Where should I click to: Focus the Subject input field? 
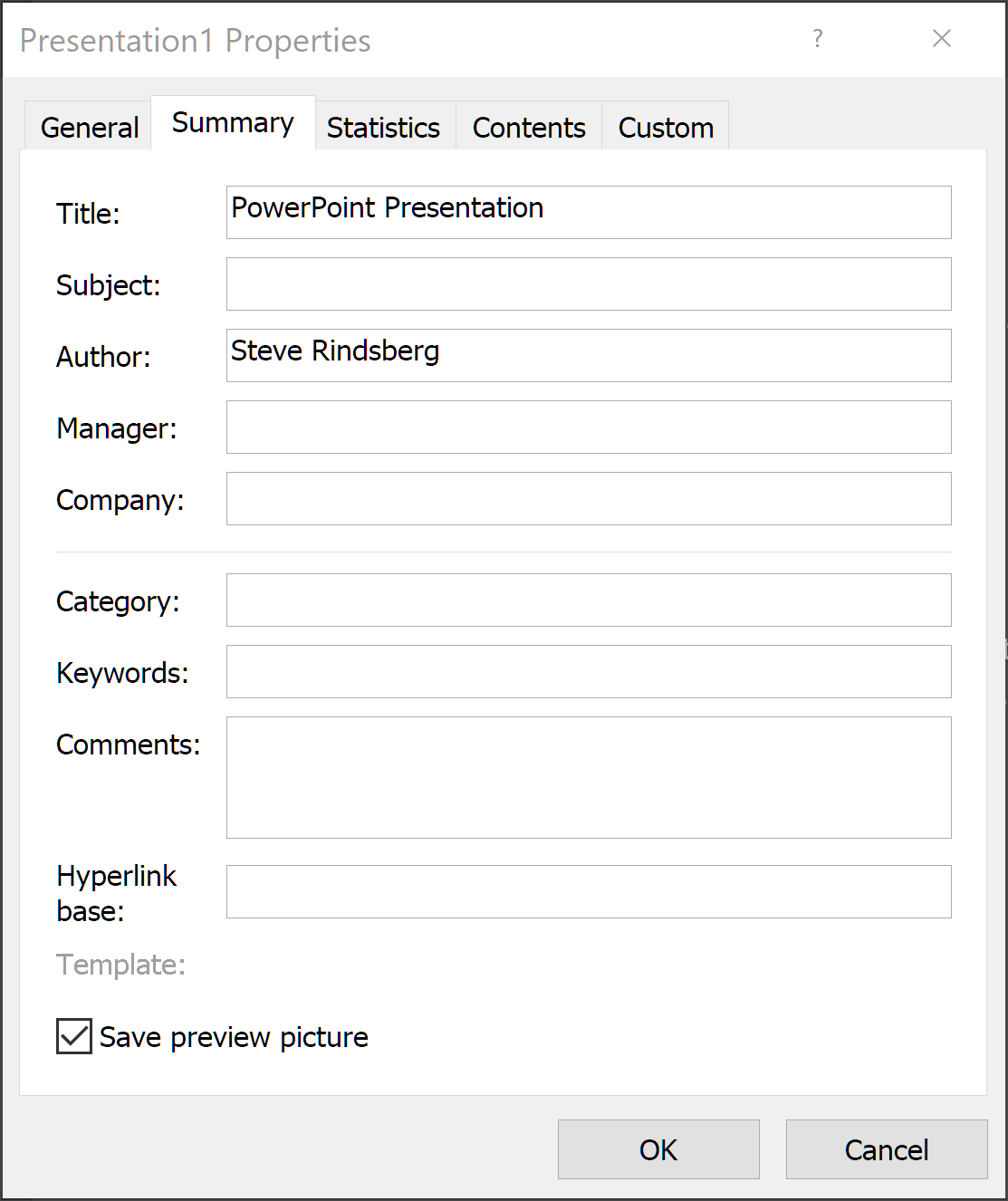589,283
